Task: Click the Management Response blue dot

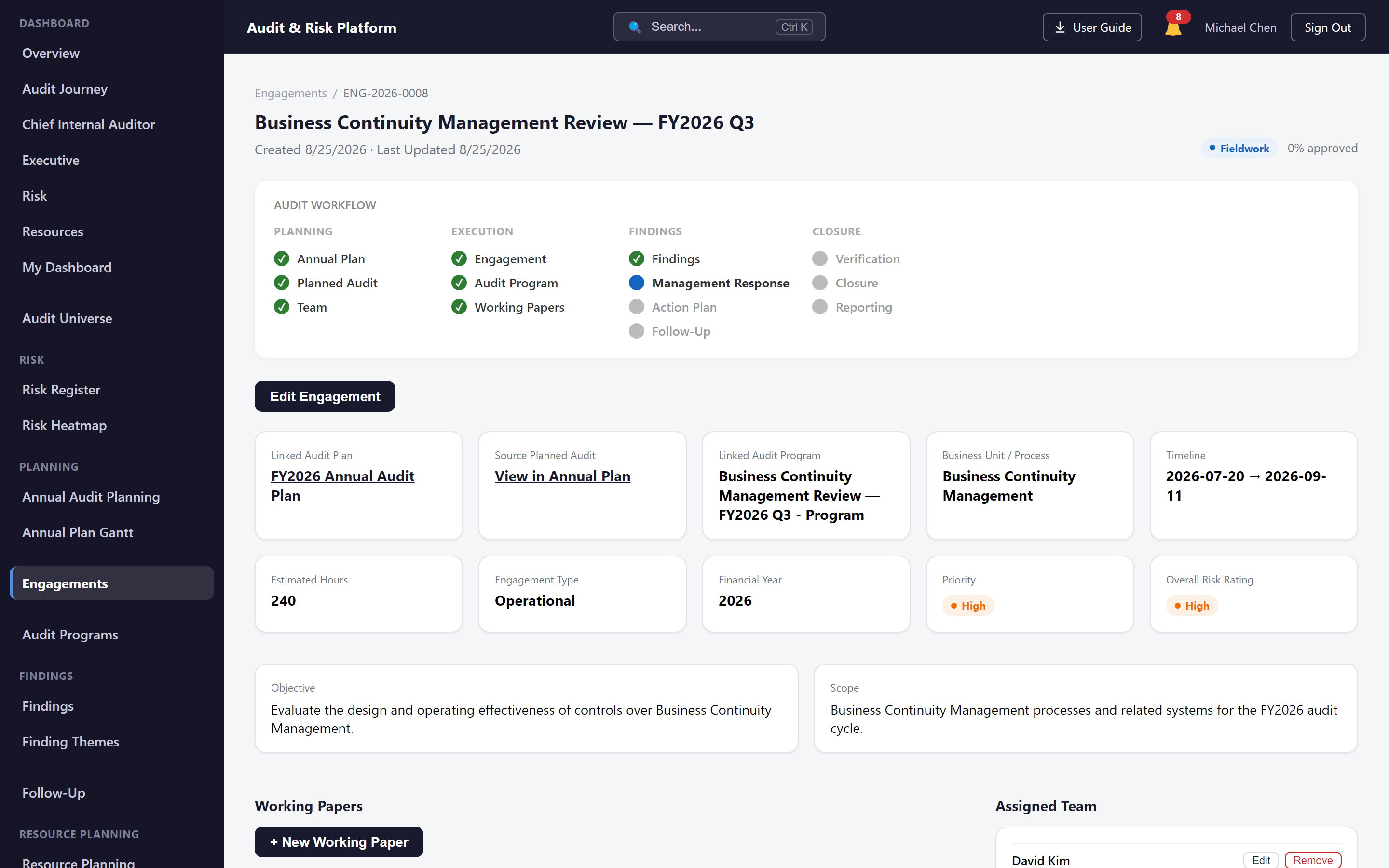Action: click(637, 283)
